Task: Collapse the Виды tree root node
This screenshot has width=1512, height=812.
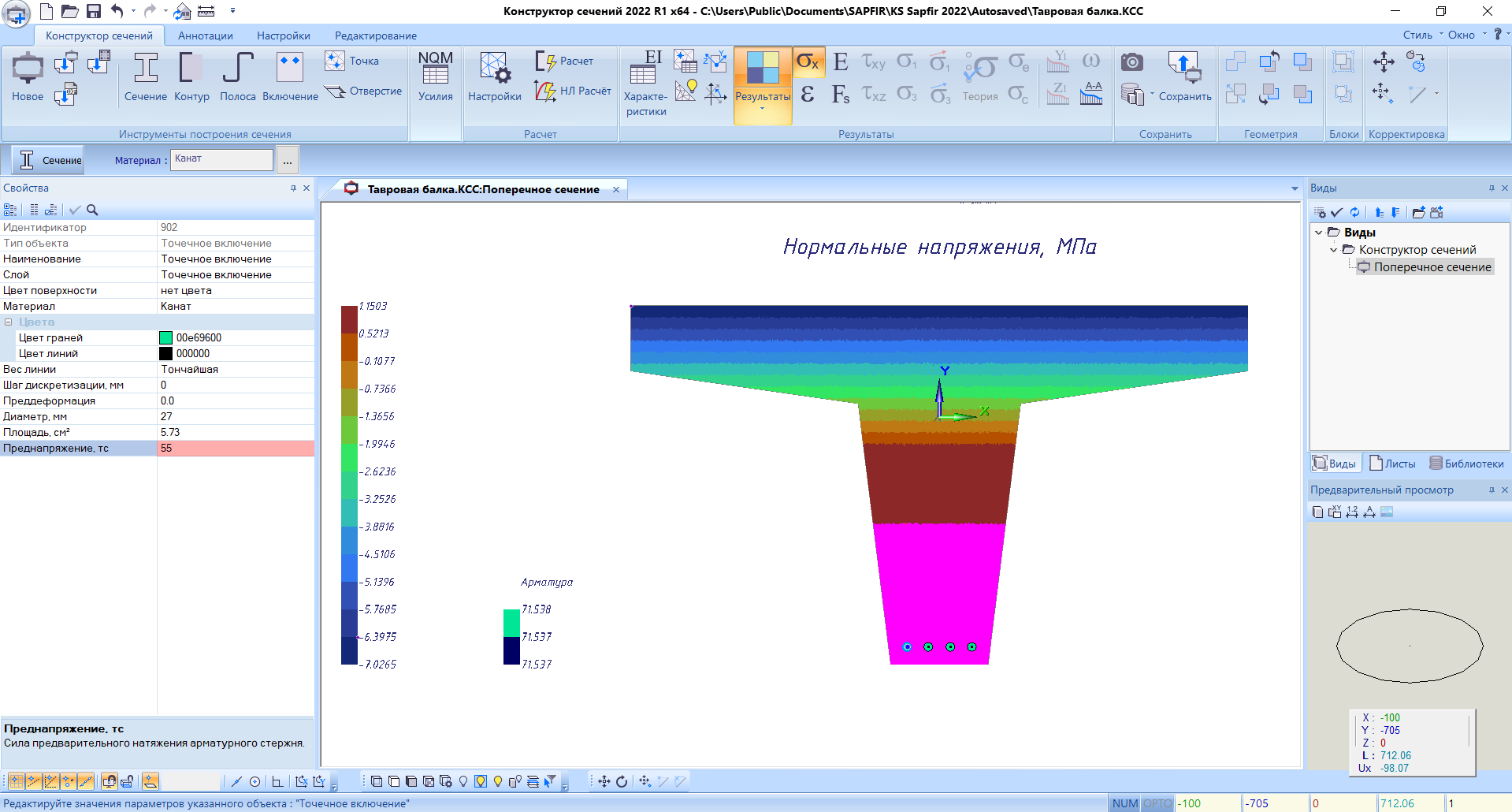Action: [1319, 233]
